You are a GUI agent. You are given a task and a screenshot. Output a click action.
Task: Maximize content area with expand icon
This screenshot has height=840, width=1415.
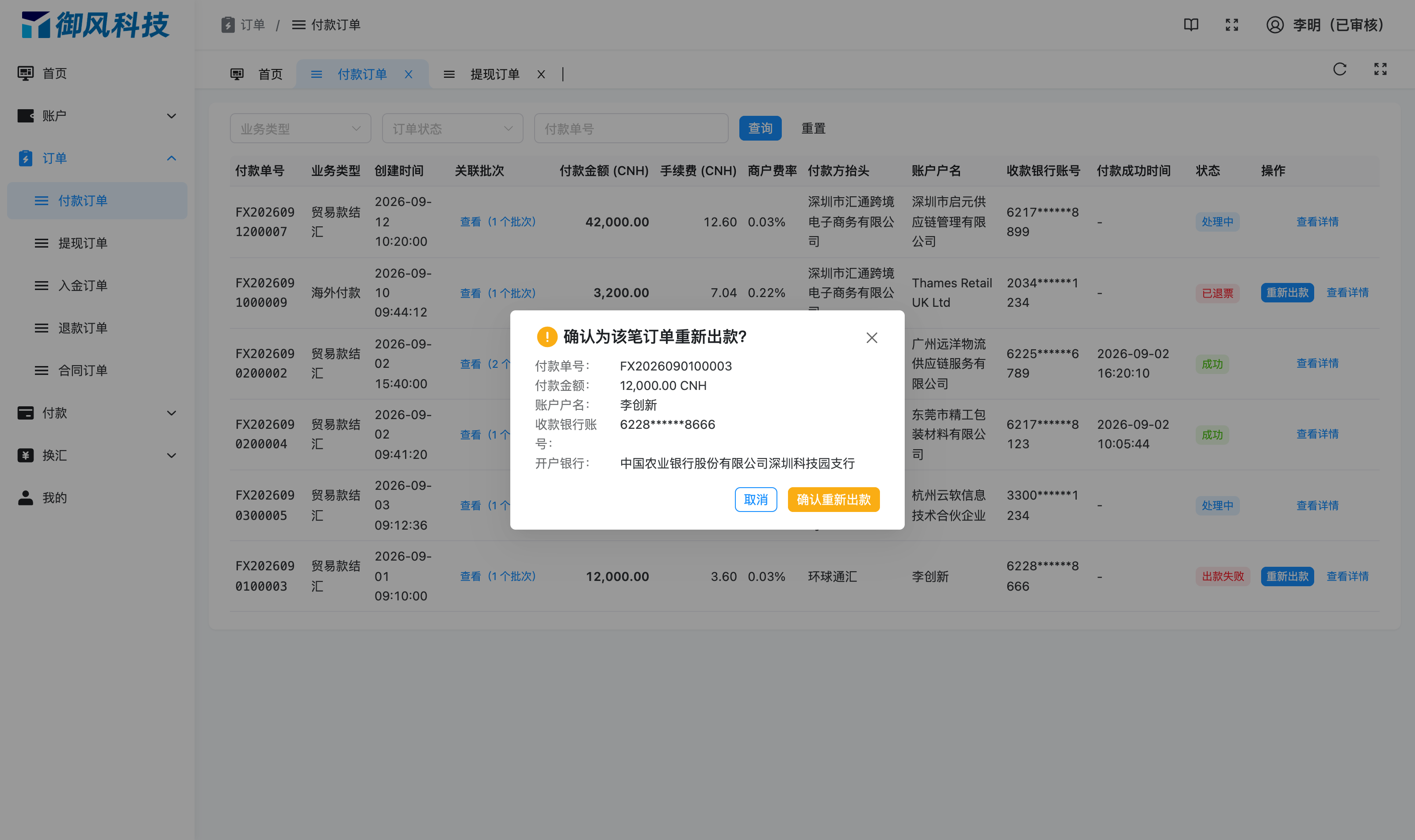1380,69
